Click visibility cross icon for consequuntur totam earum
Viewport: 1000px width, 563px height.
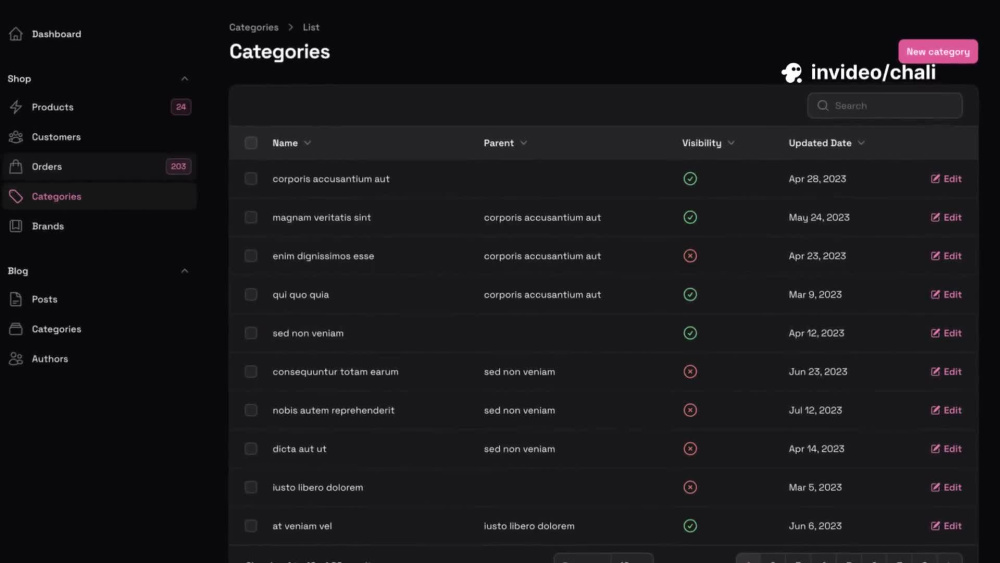coord(690,372)
